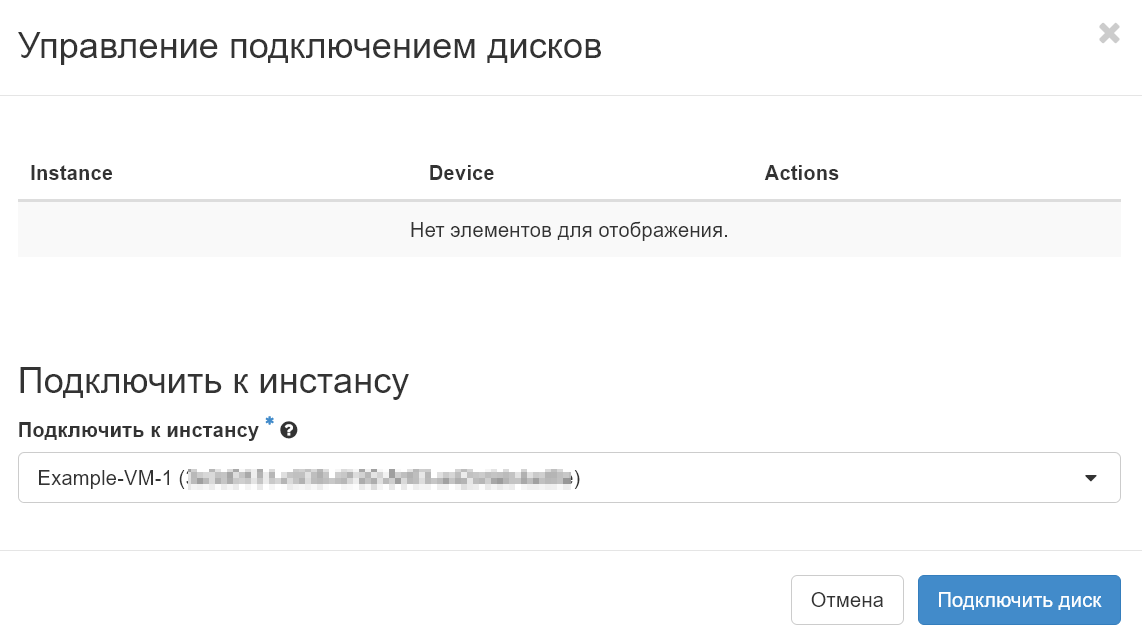Viewport: 1142px width, 643px height.
Task: Expand the instance dropdown arrow
Action: click(1091, 479)
